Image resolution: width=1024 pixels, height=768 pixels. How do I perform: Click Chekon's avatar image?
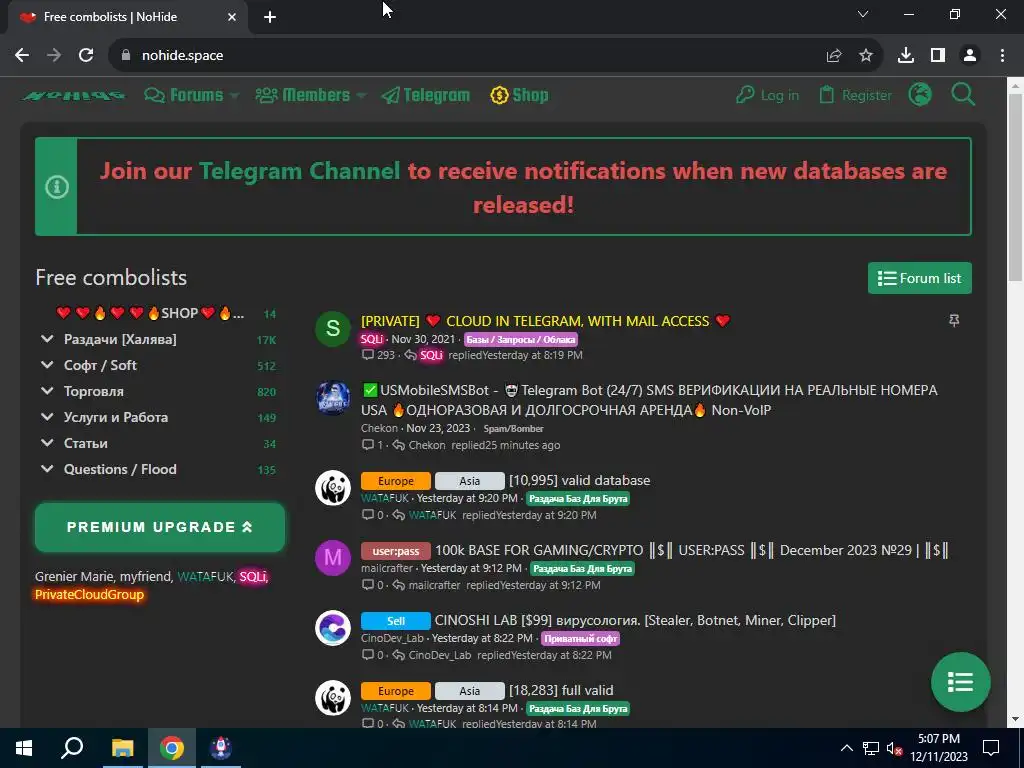tap(333, 398)
